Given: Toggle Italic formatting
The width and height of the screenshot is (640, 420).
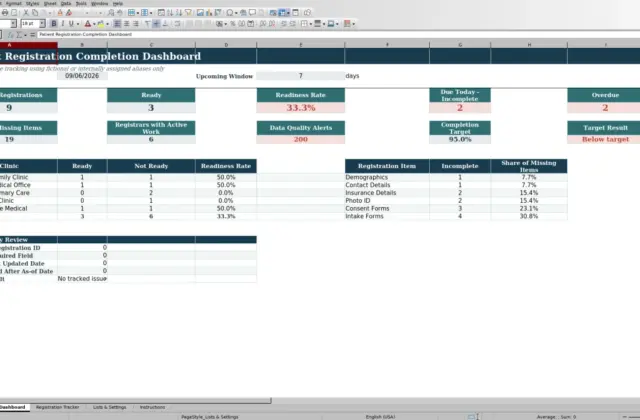Looking at the screenshot, I should click(62, 24).
